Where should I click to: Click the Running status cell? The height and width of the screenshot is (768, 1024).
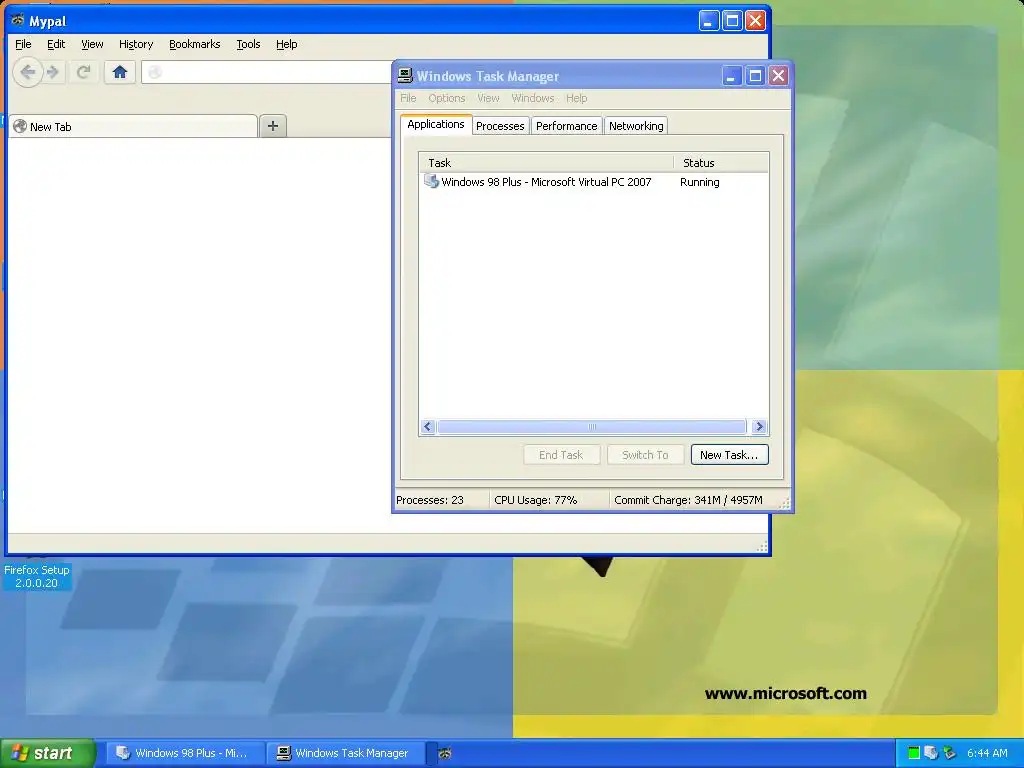coord(699,182)
